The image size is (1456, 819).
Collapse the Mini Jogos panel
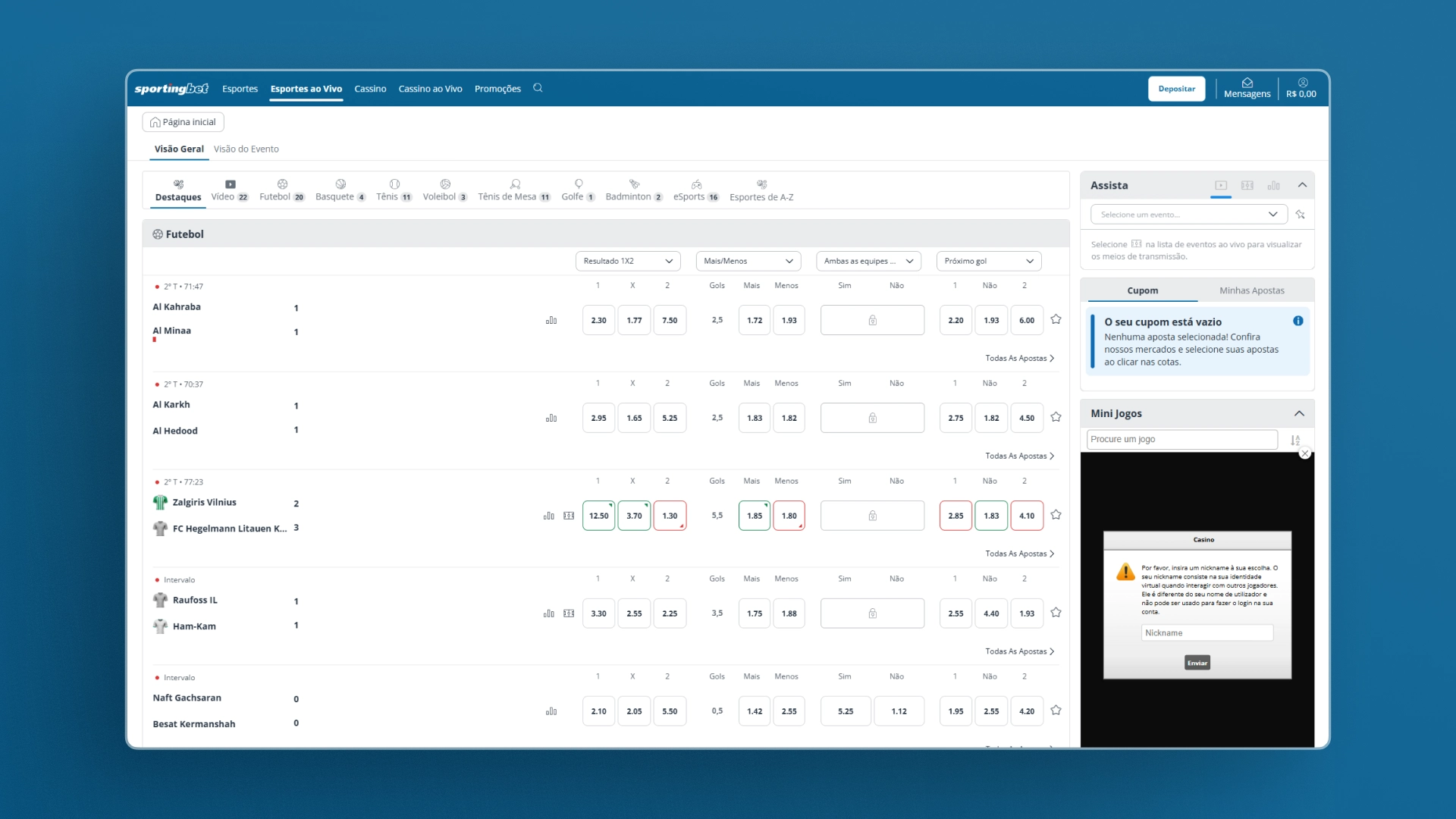click(1299, 413)
